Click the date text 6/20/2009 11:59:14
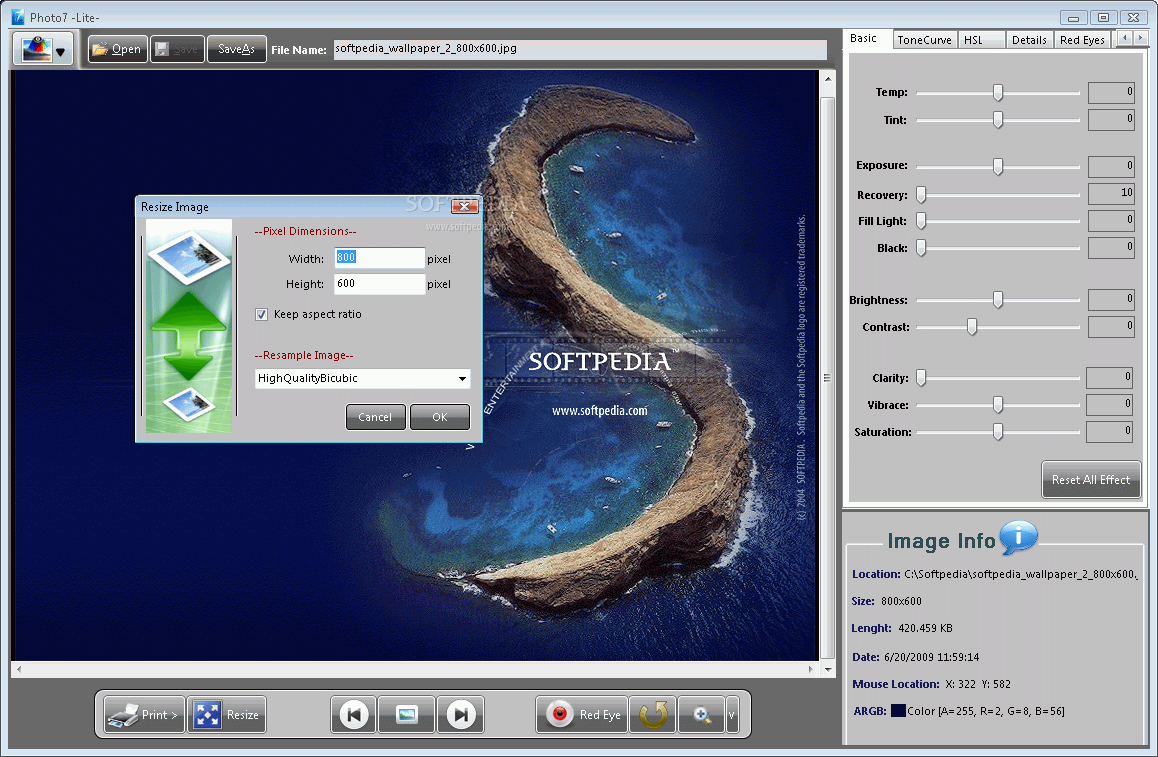This screenshot has width=1158, height=757. (x=931, y=657)
